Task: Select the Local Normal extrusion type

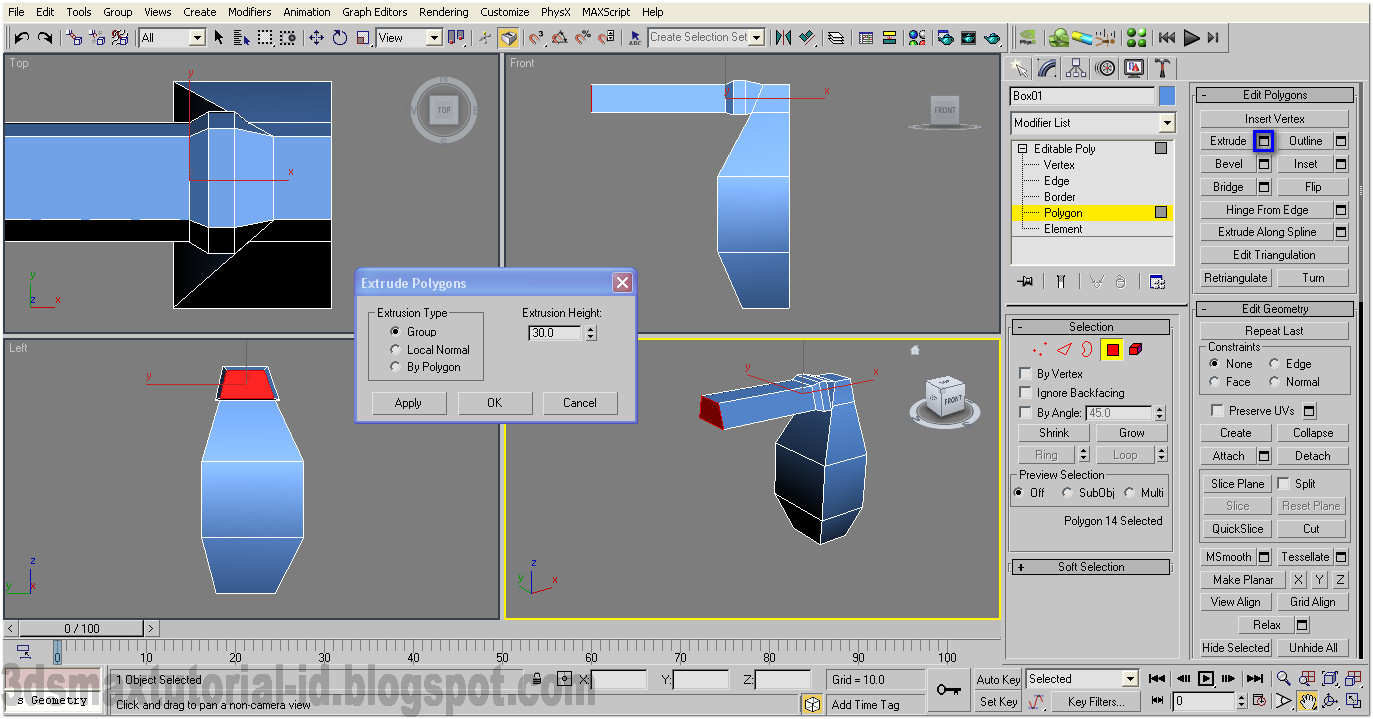Action: point(397,349)
